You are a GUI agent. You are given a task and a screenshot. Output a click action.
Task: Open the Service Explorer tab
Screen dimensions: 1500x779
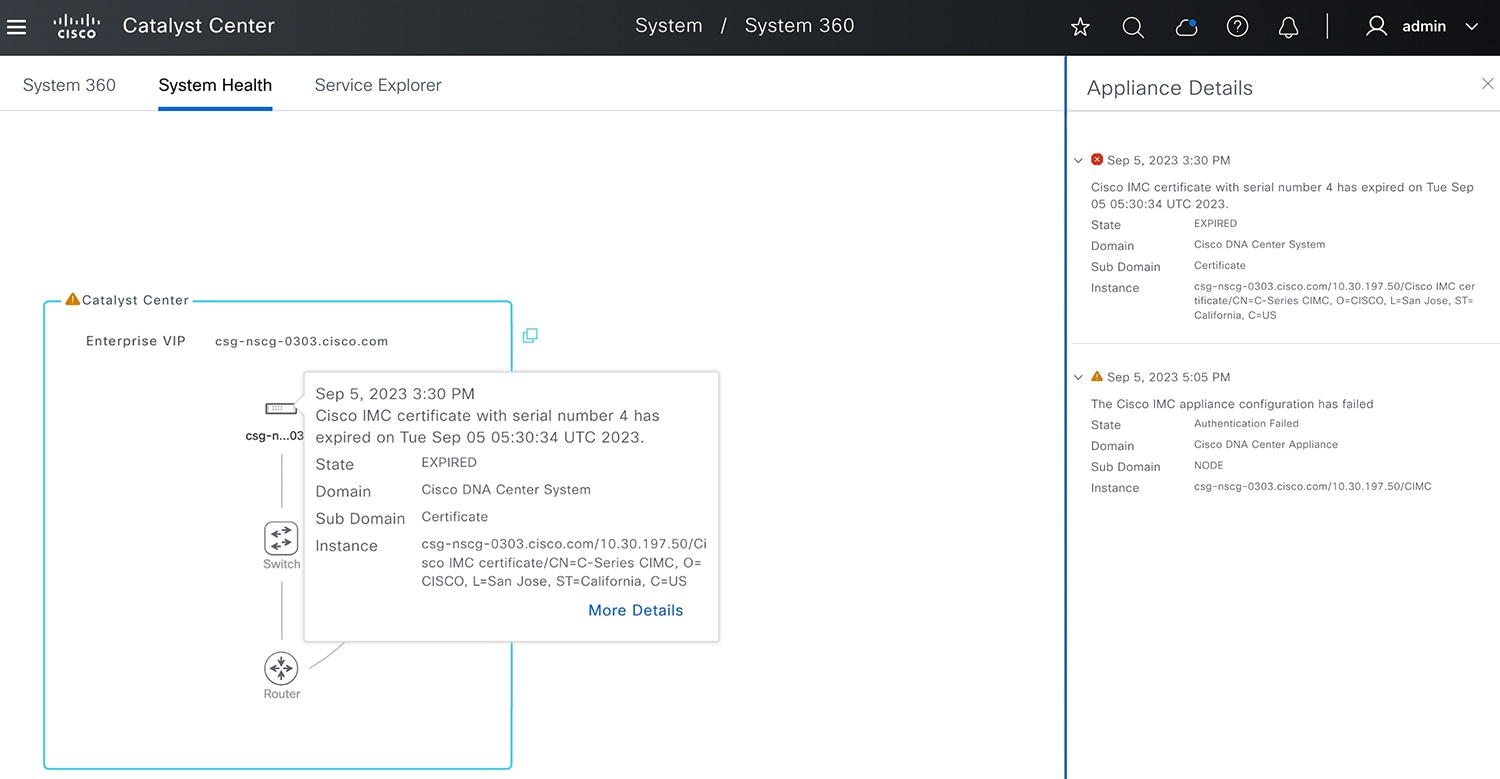click(x=378, y=85)
